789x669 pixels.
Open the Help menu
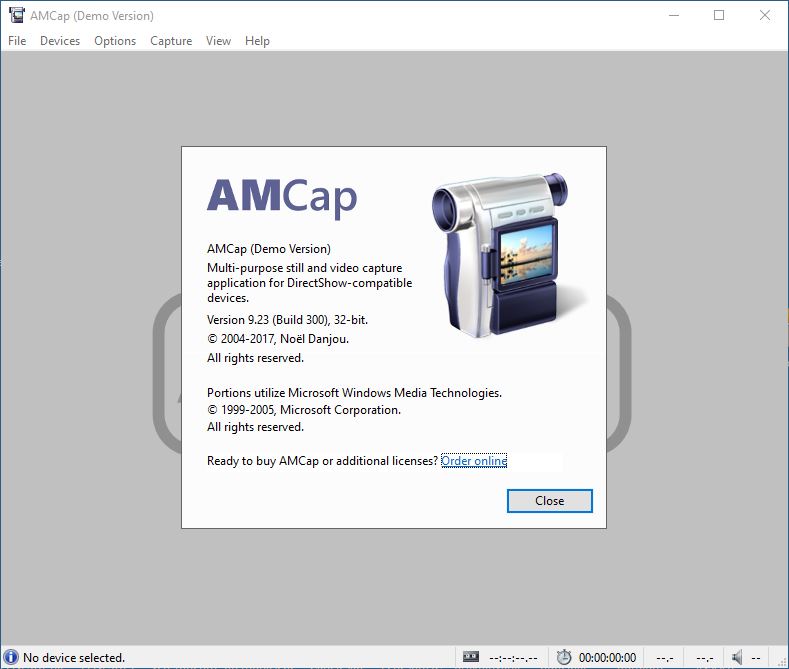pyautogui.click(x=257, y=41)
